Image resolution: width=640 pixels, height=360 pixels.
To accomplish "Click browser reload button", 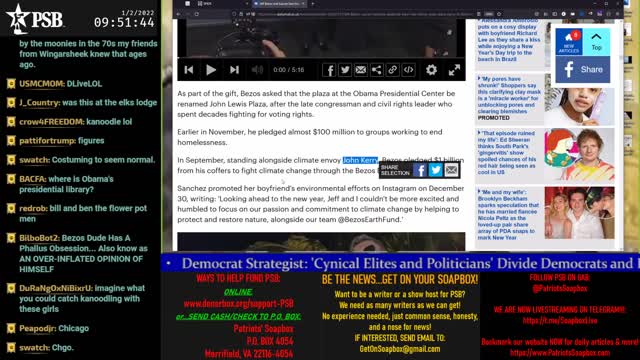I will tap(197, 14).
